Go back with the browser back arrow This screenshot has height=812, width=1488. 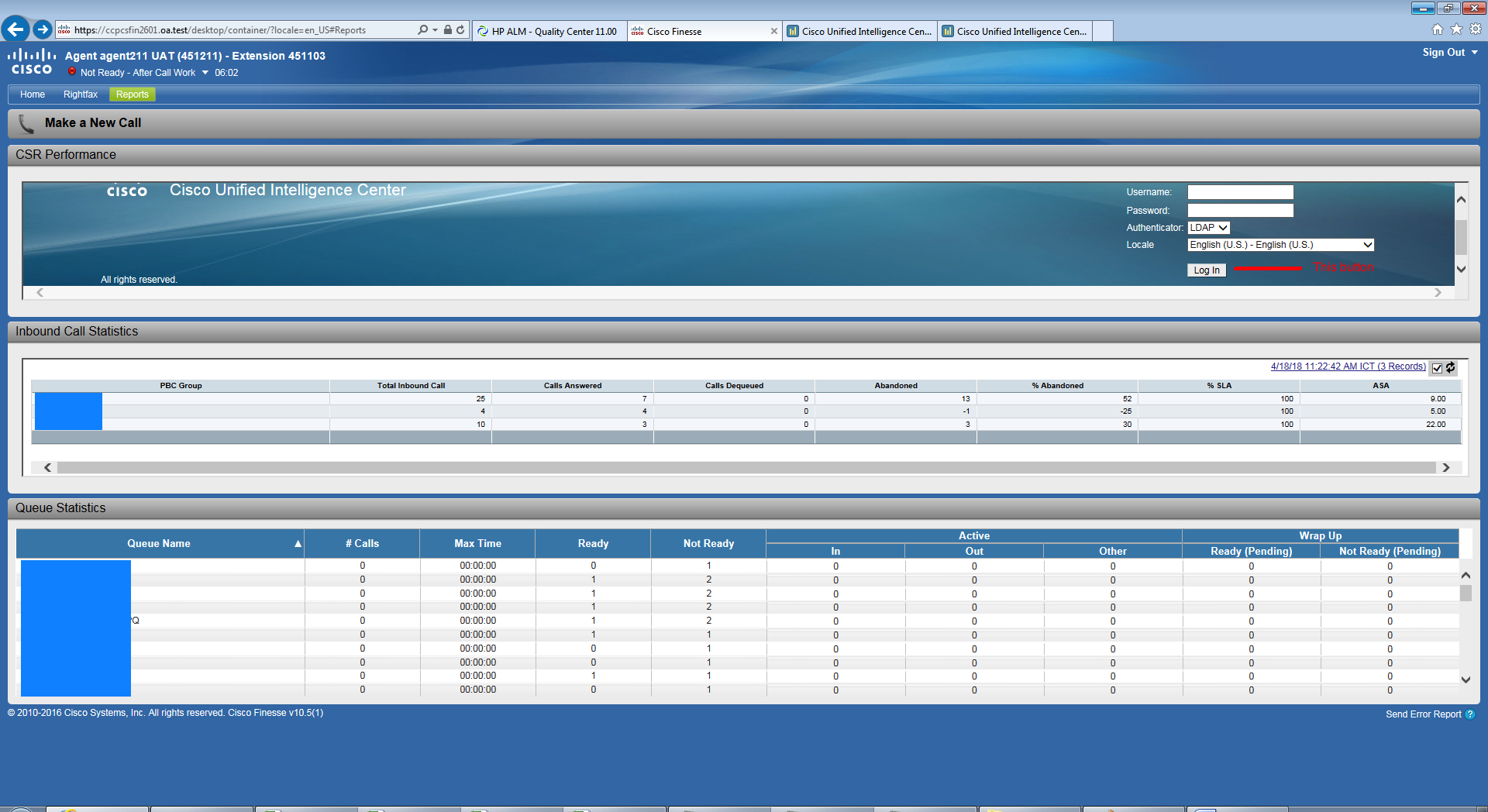[x=15, y=29]
